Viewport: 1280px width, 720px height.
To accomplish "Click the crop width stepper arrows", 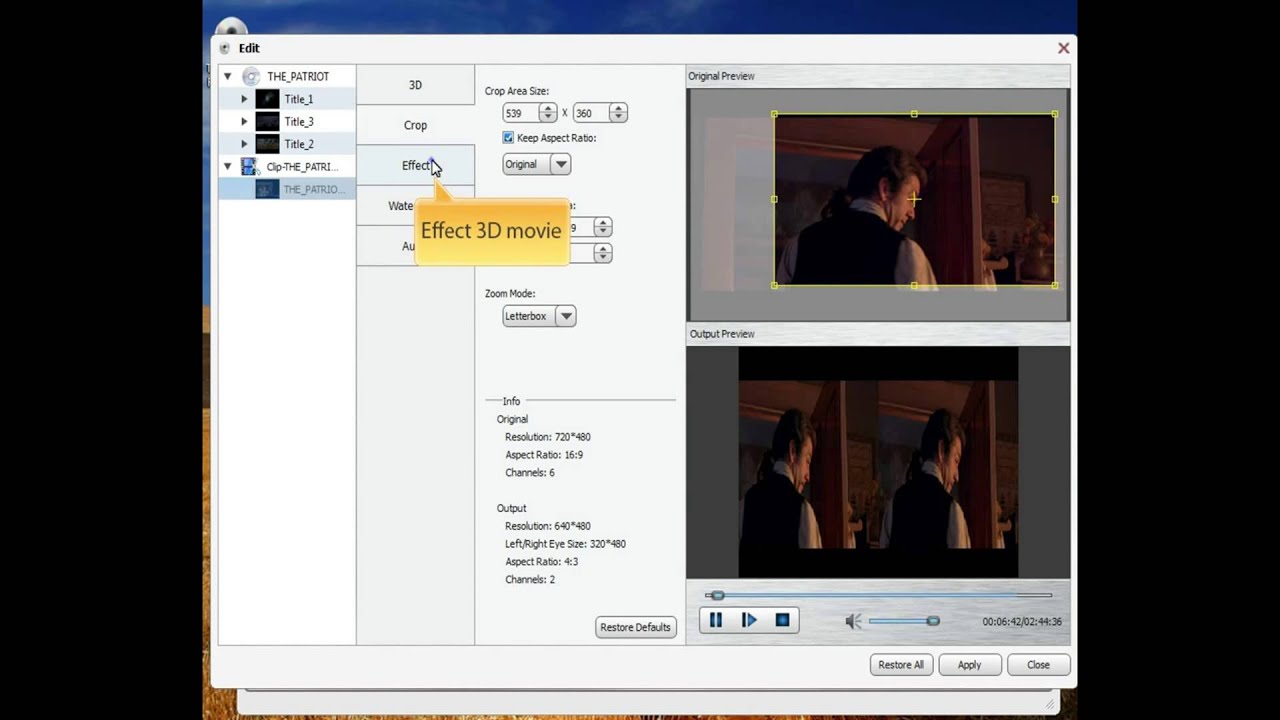I will (x=547, y=113).
